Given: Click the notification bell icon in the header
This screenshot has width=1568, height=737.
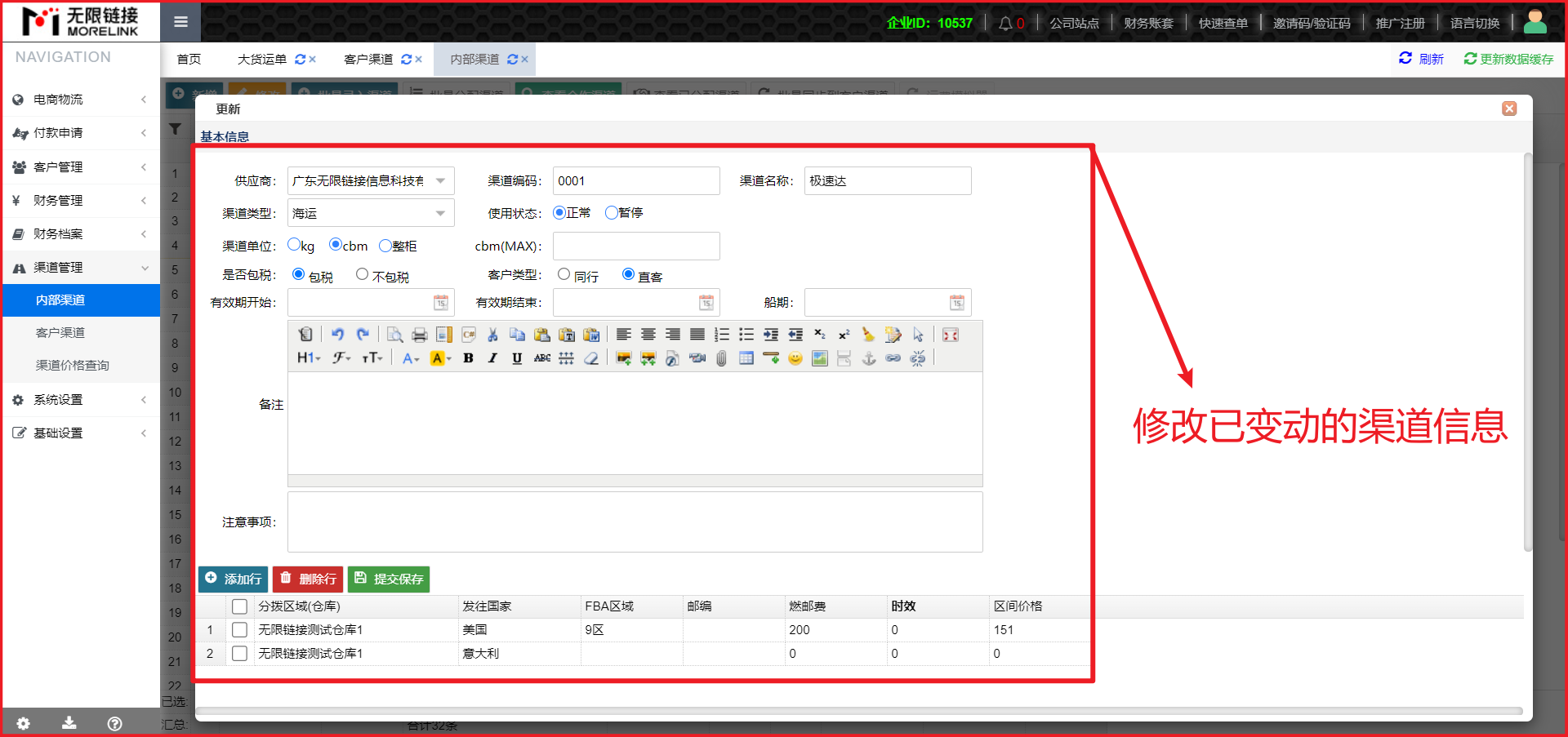Looking at the screenshot, I should [1005, 23].
